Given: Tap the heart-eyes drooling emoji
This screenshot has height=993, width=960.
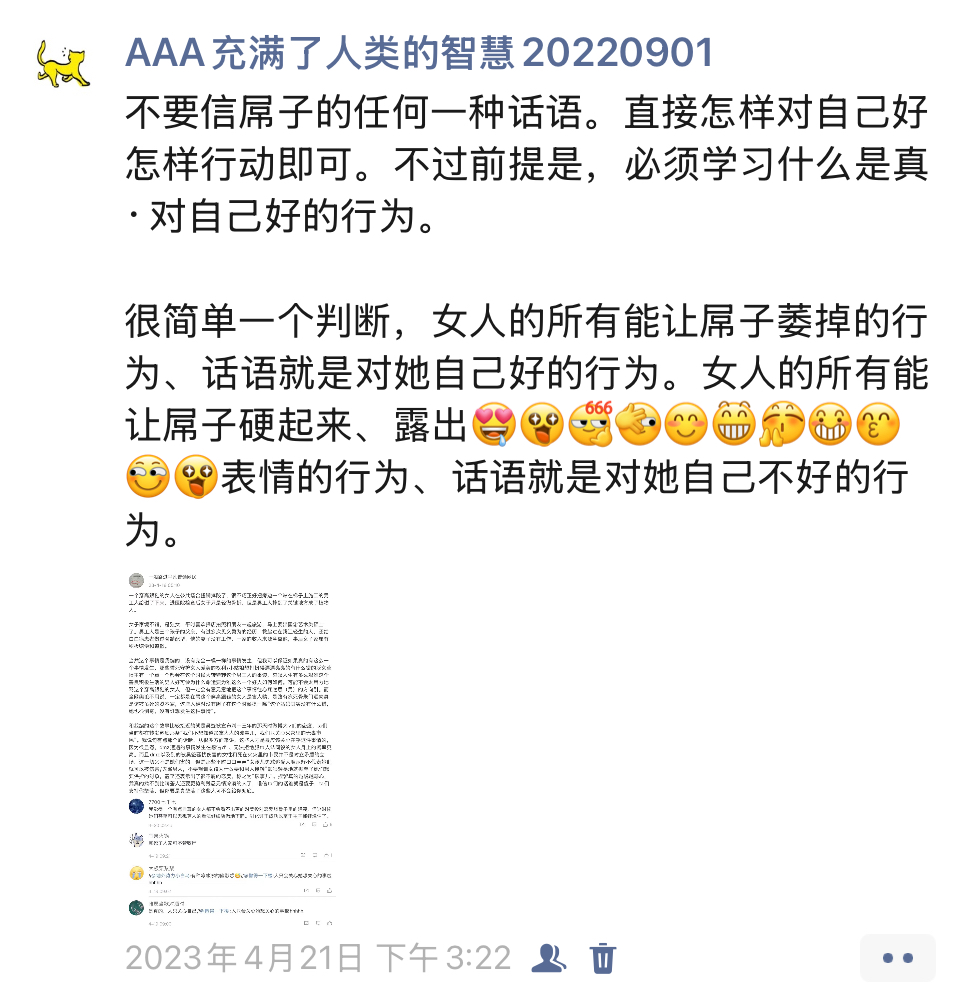Looking at the screenshot, I should point(494,423).
